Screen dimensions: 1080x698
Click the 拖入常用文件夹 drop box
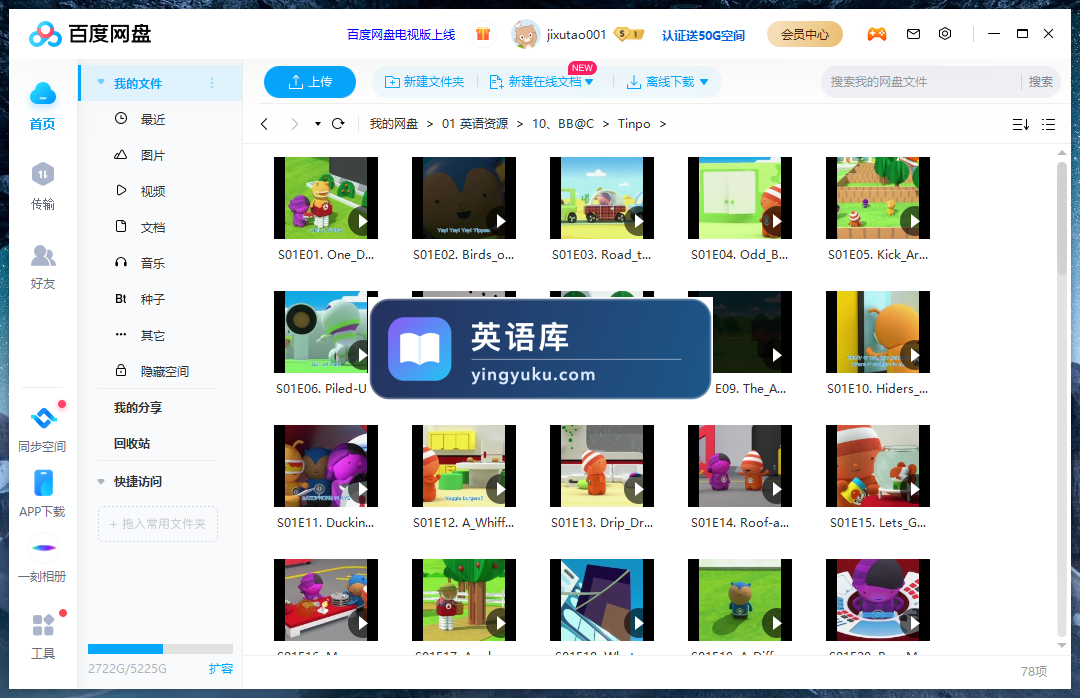(x=158, y=524)
